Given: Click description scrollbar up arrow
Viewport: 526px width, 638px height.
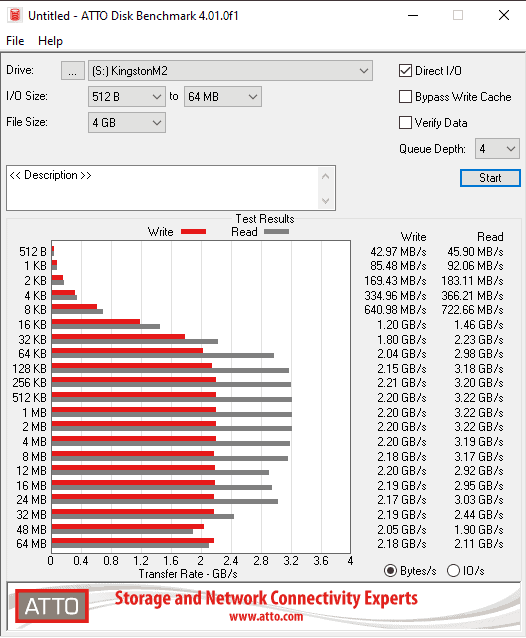Looking at the screenshot, I should [x=325, y=177].
